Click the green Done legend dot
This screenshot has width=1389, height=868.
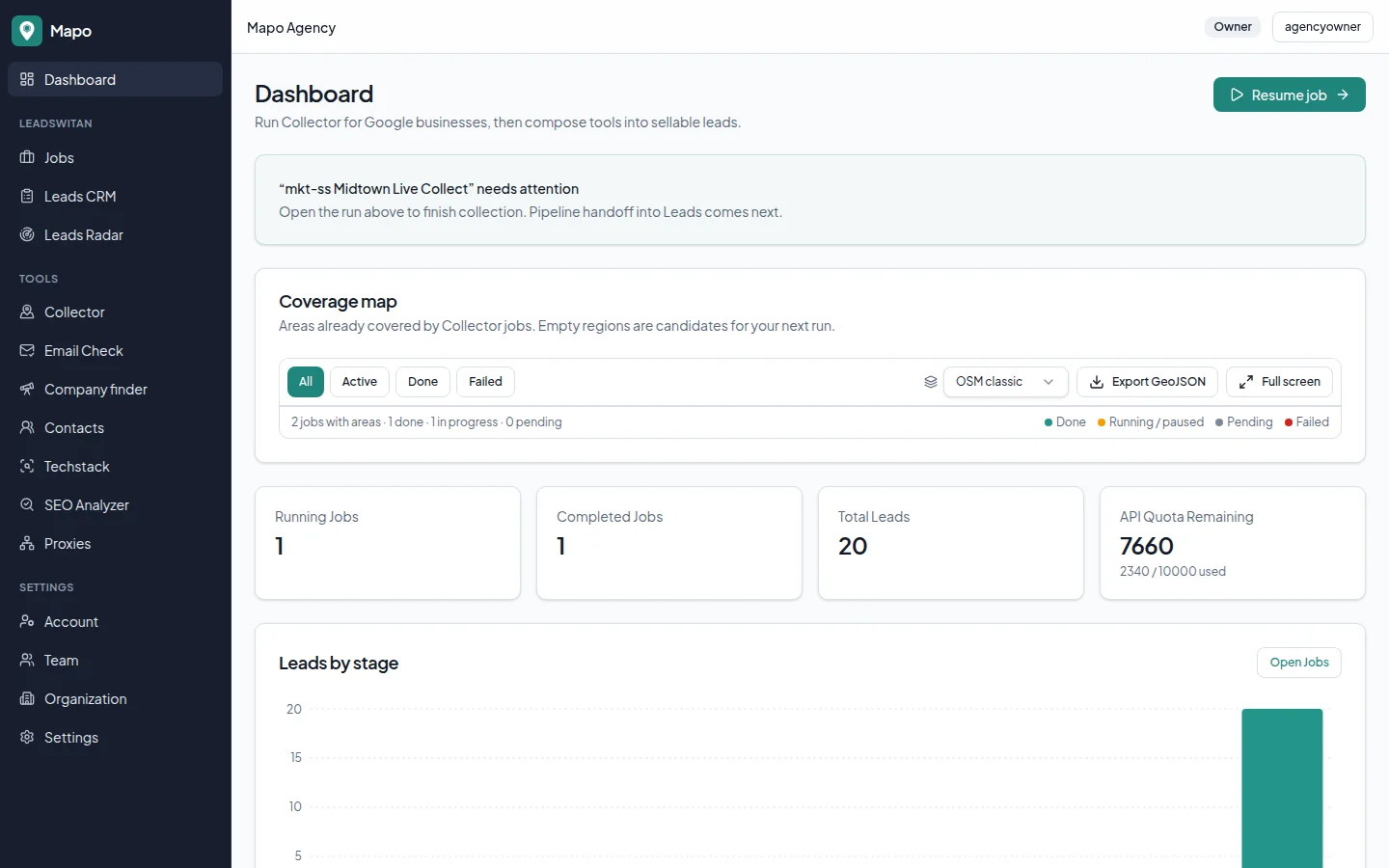tap(1049, 422)
